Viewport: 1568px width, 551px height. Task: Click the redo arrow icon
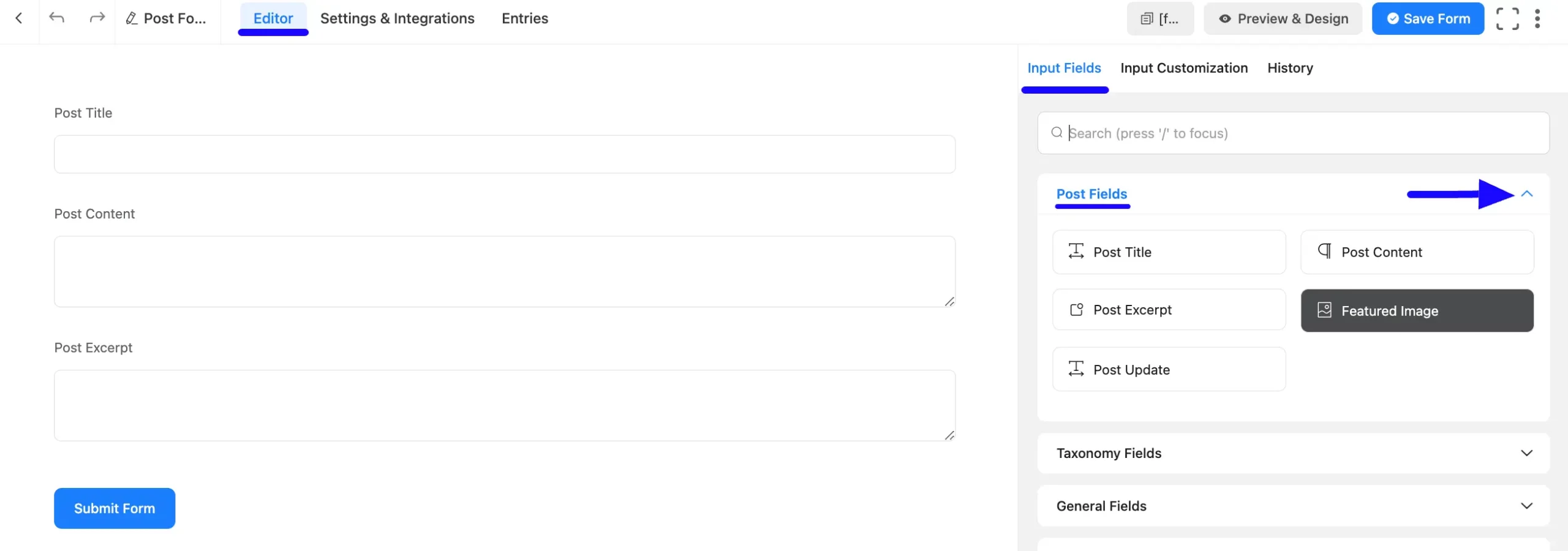coord(97,18)
